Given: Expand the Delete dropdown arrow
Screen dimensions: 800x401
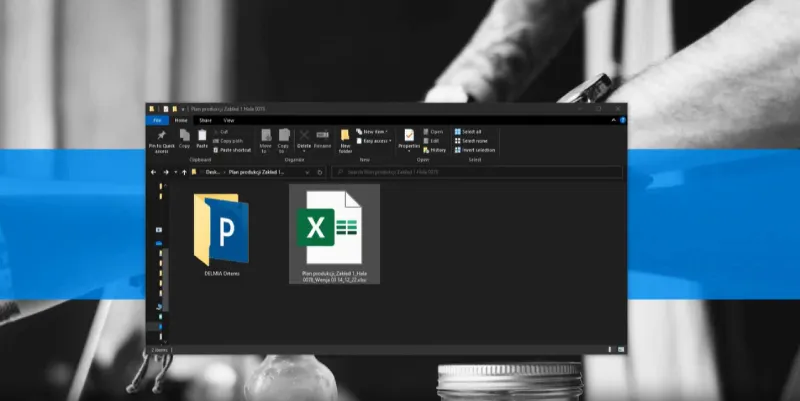Looking at the screenshot, I should [304, 151].
